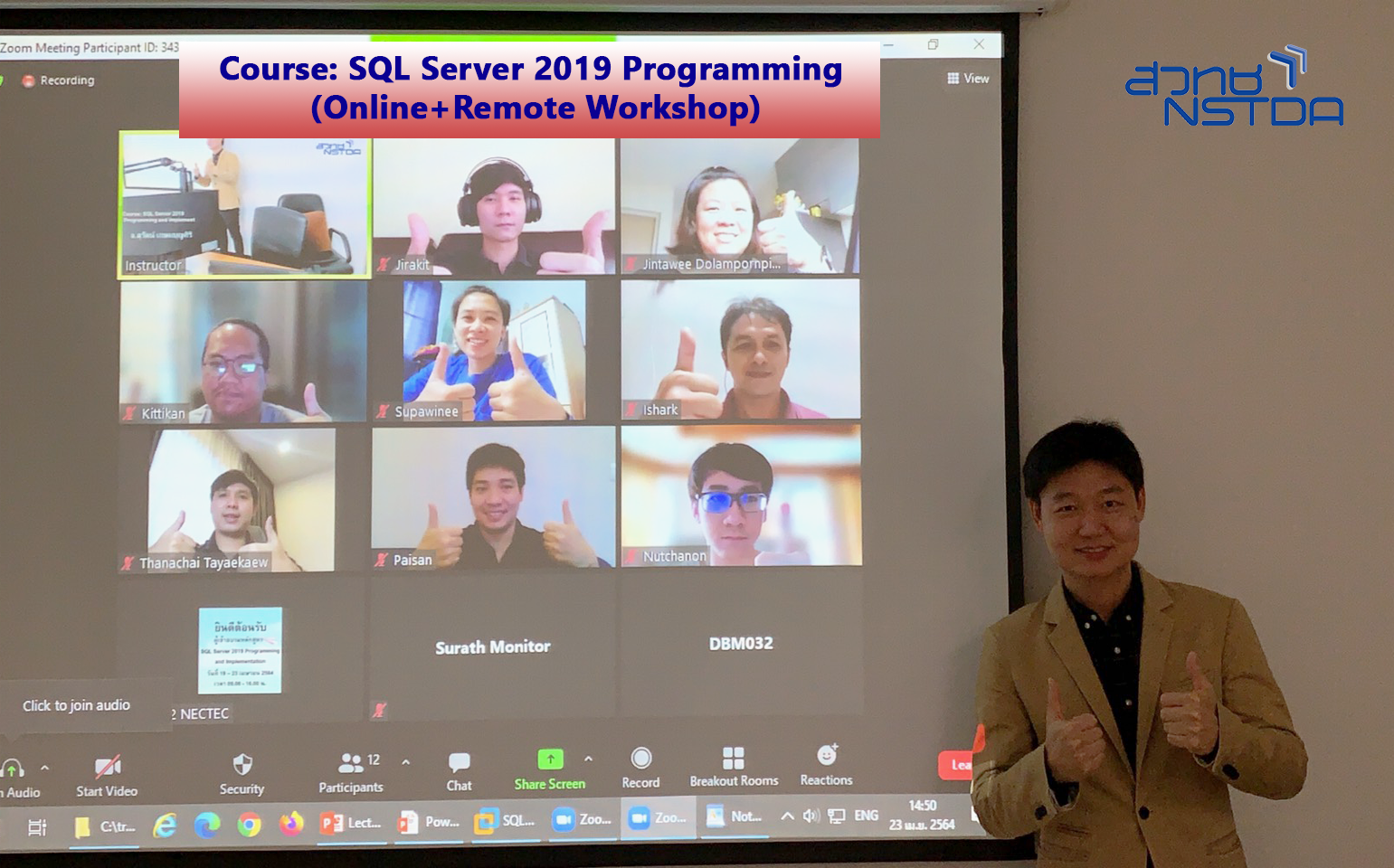Screen dimensions: 1394x868
Task: Click muted mic icon on Jirakit tile
Action: pyautogui.click(x=384, y=265)
